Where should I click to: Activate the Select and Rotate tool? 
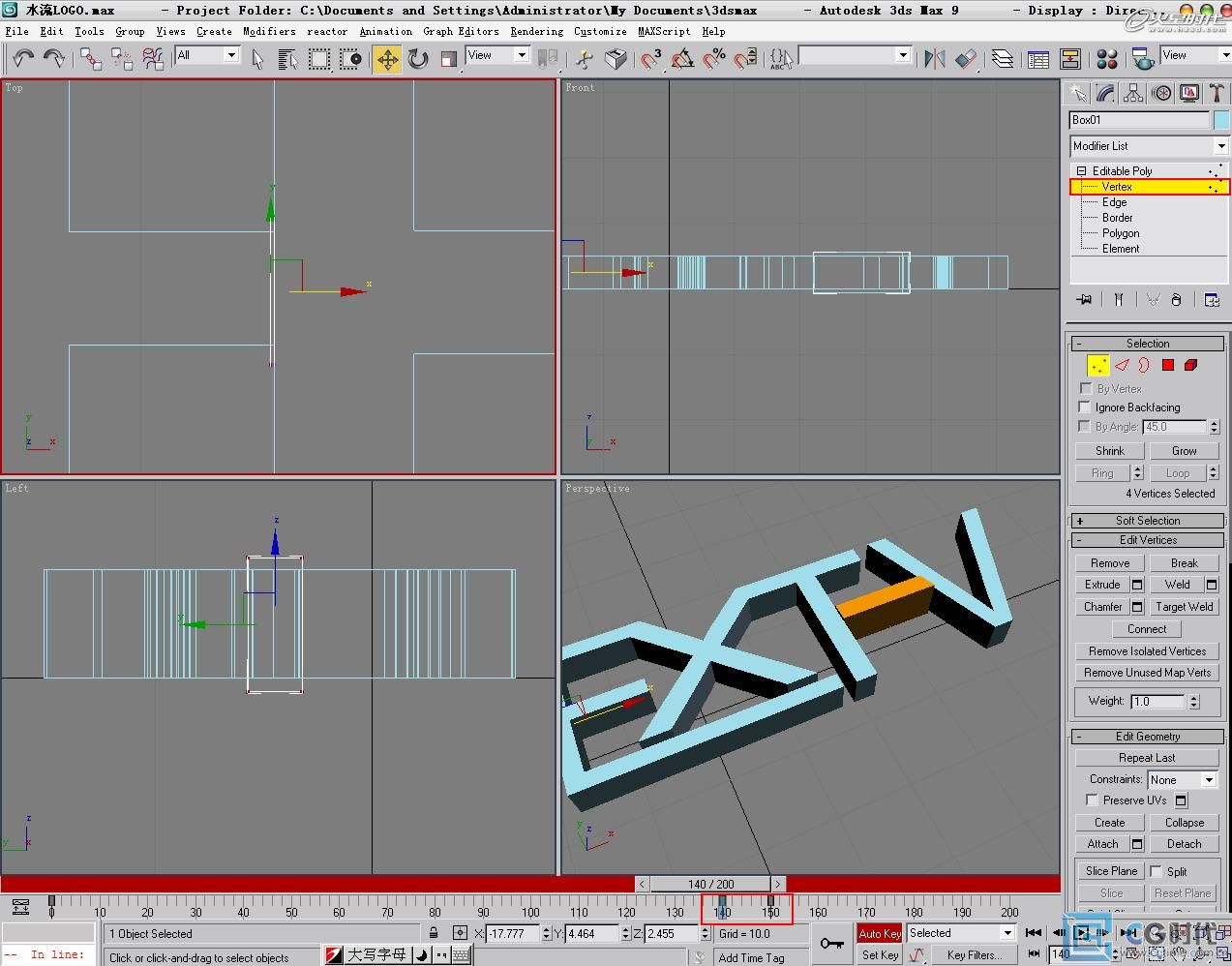[x=418, y=59]
